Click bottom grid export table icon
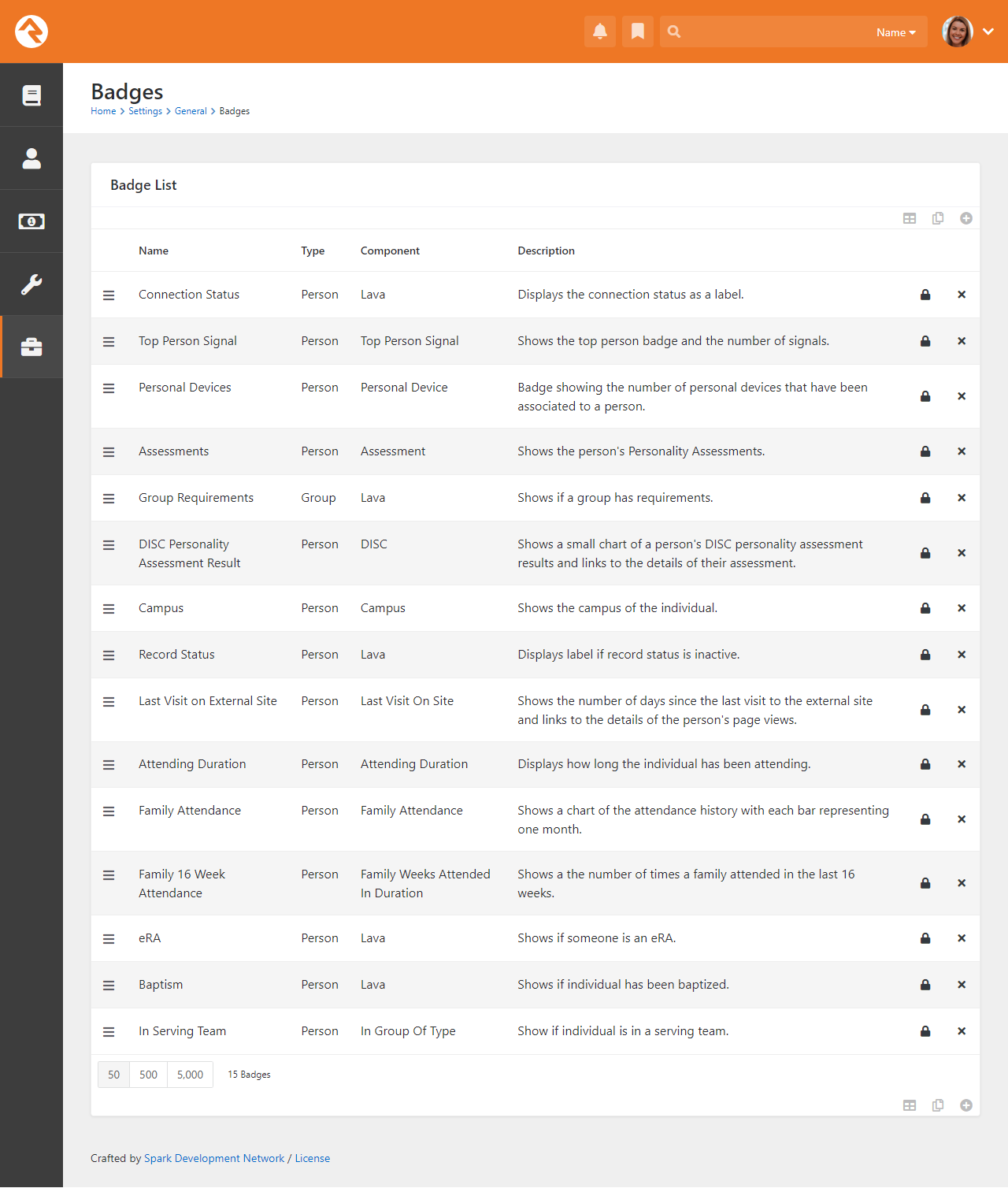 910,1105
